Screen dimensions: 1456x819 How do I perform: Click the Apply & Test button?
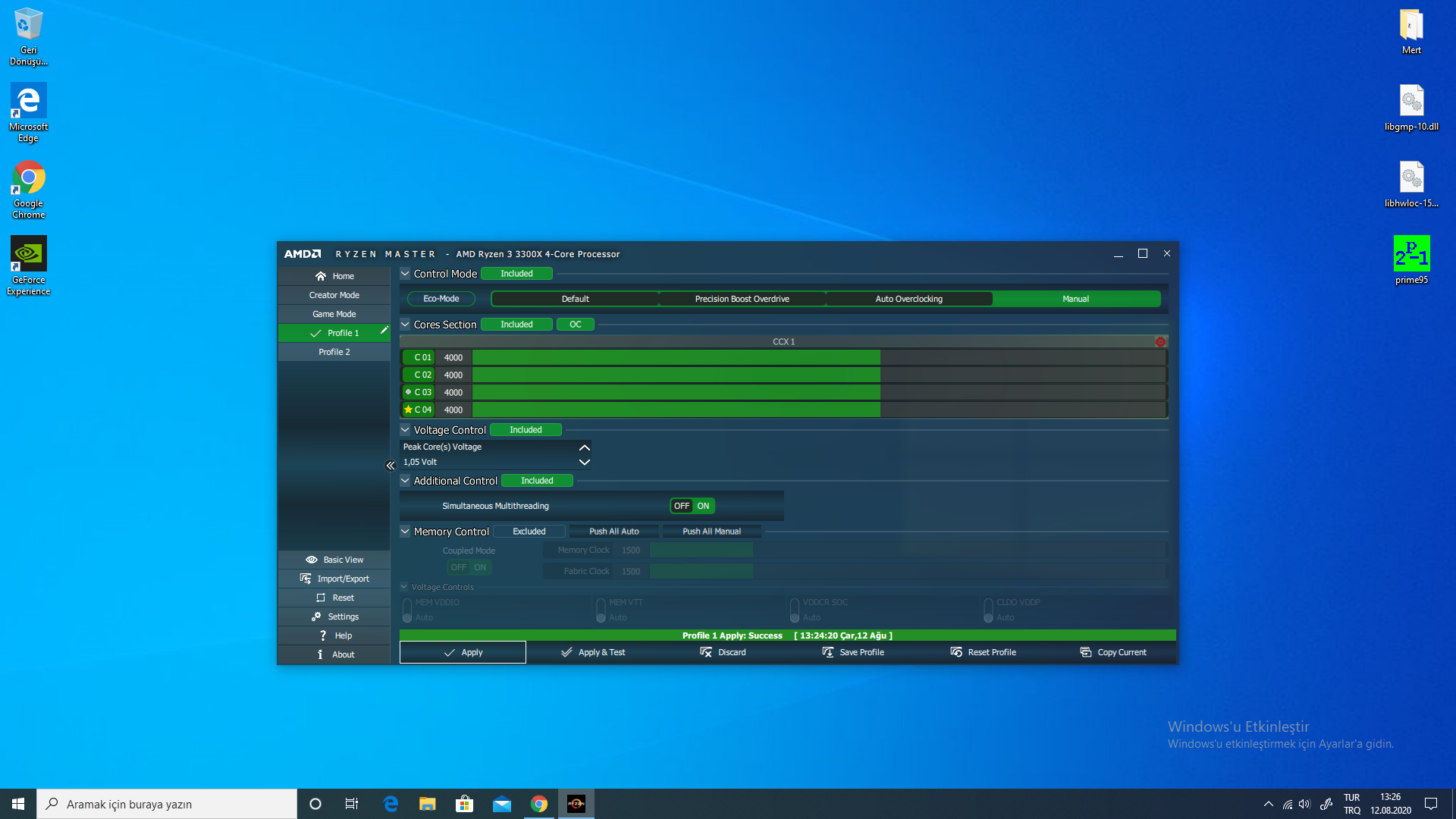point(593,652)
